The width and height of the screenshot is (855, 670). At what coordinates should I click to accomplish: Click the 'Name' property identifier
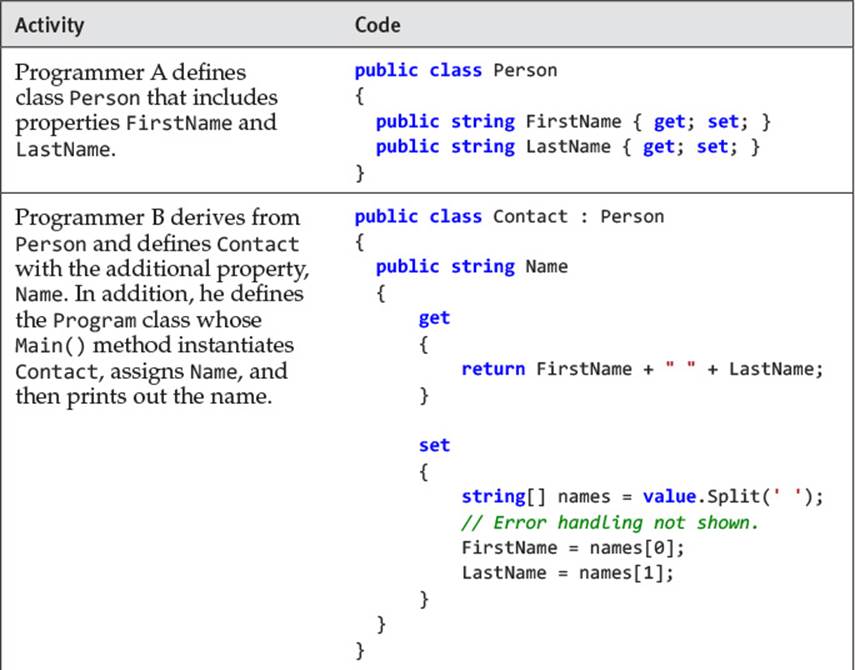(546, 267)
